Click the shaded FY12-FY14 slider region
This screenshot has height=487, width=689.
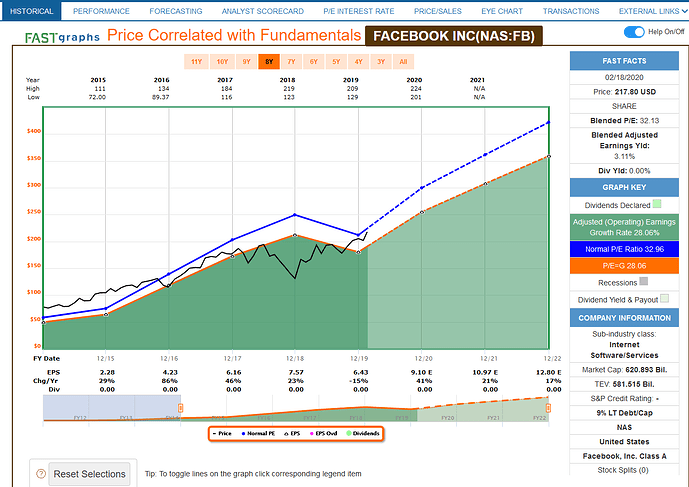click(x=112, y=408)
